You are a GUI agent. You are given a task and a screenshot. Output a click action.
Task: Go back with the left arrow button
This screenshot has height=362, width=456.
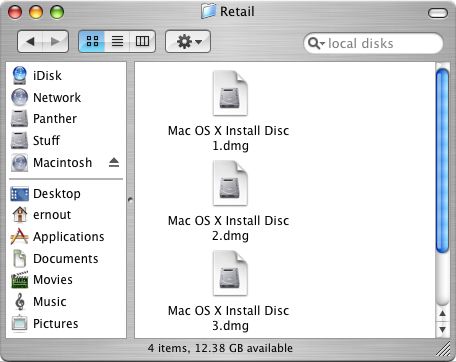30,41
